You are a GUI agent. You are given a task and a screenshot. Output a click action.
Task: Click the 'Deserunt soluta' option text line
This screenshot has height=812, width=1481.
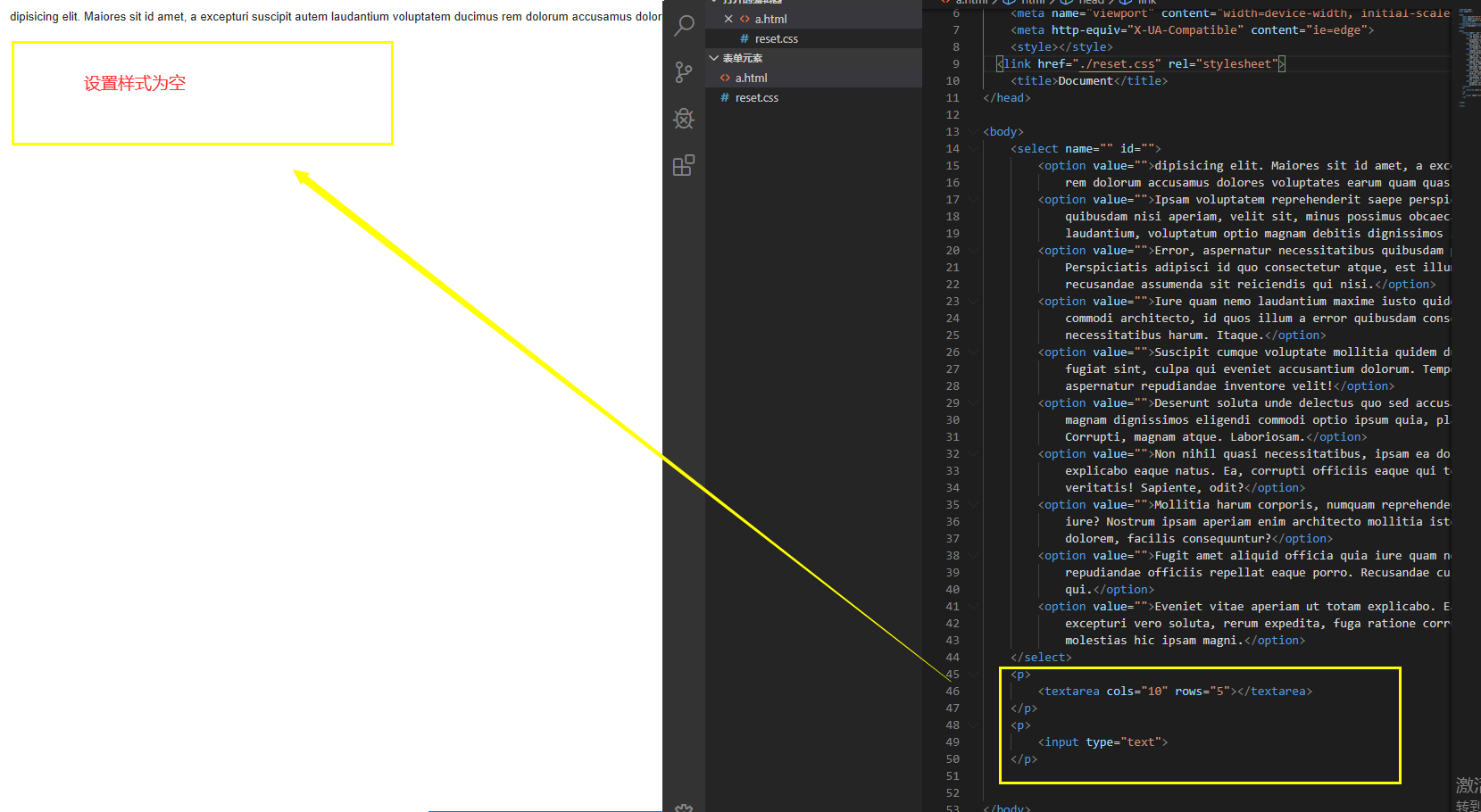click(1244, 402)
